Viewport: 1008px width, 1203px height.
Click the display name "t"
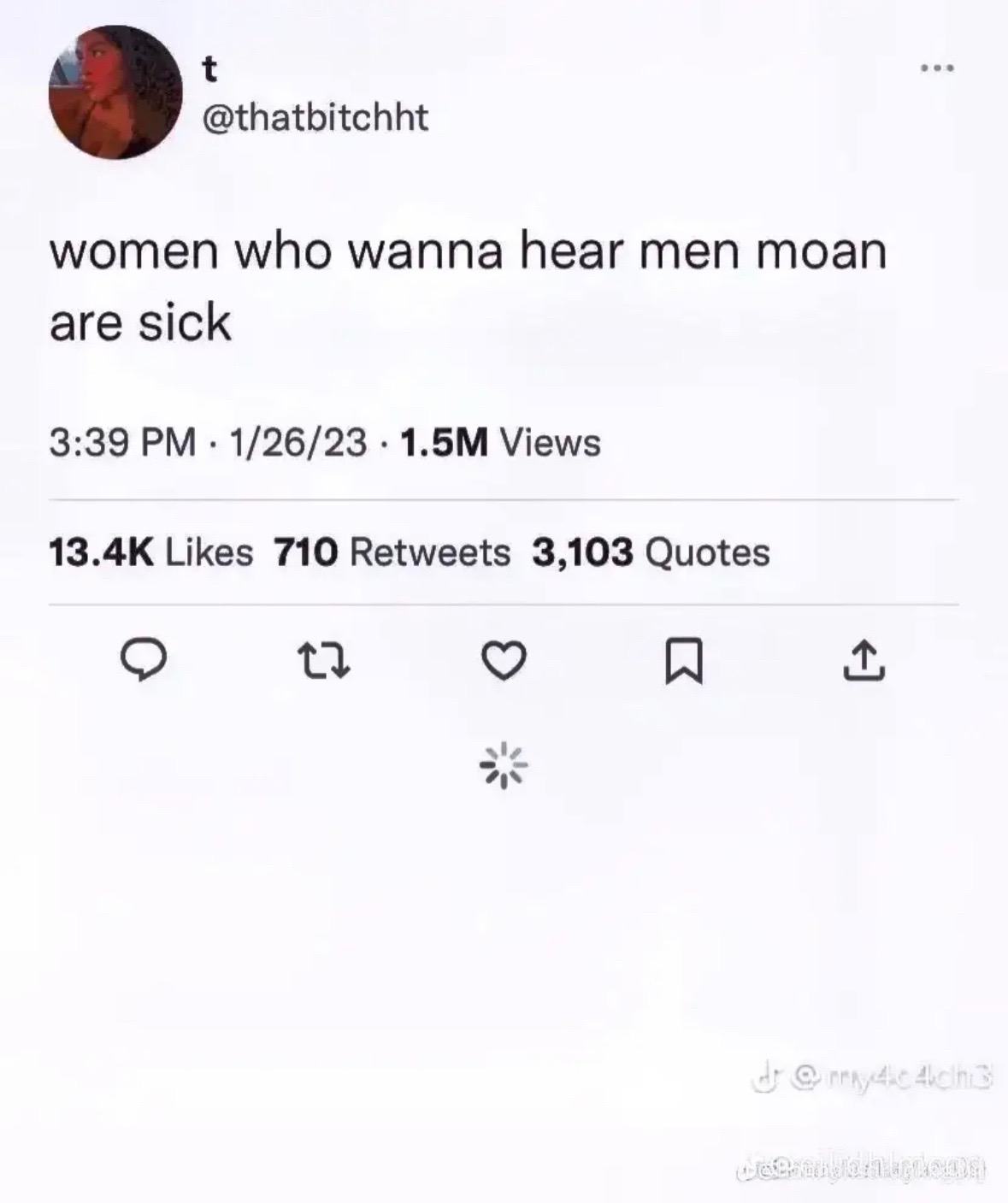(x=209, y=70)
